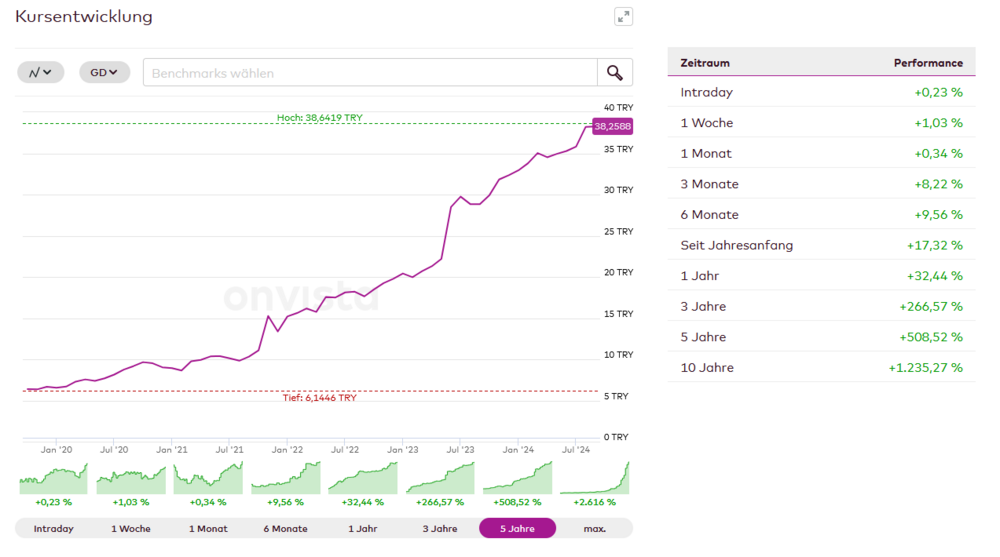Choose the 1 Monat time range

click(208, 528)
